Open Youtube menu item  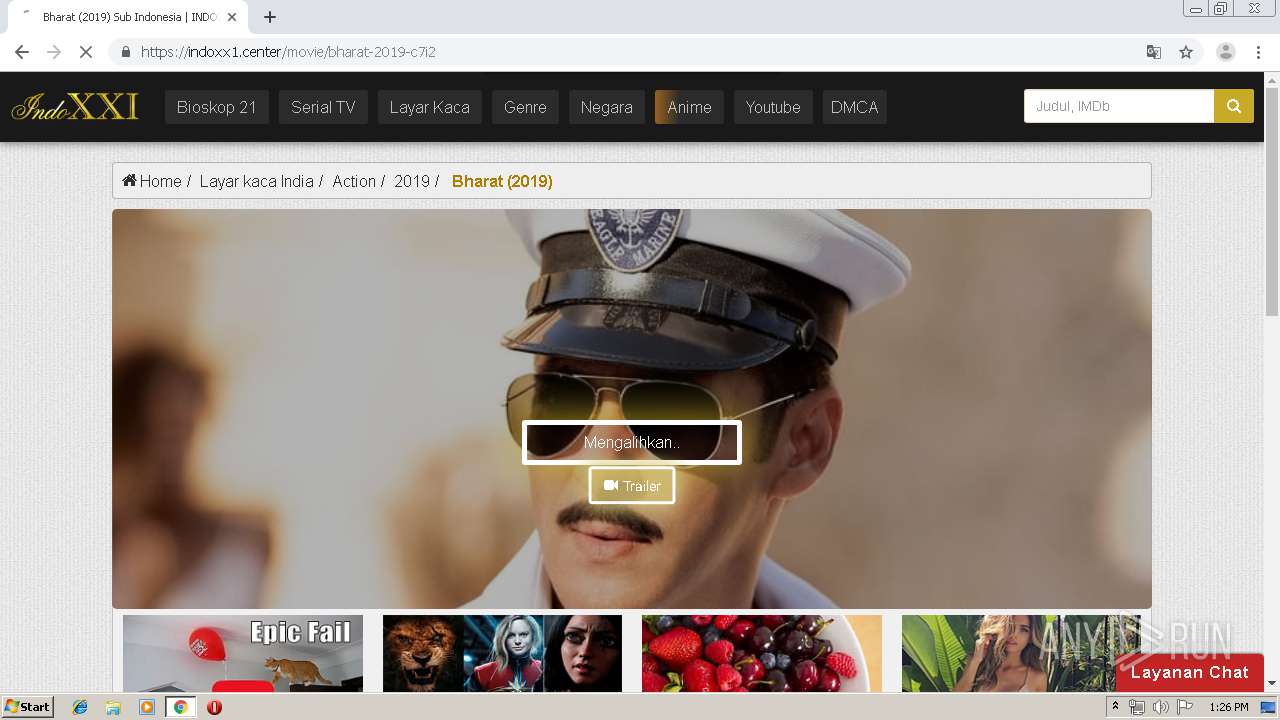[773, 107]
